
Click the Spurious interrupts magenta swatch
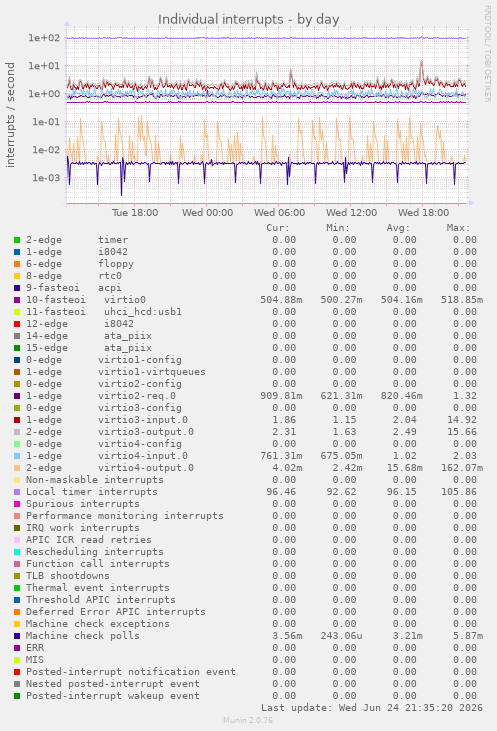pyautogui.click(x=17, y=504)
